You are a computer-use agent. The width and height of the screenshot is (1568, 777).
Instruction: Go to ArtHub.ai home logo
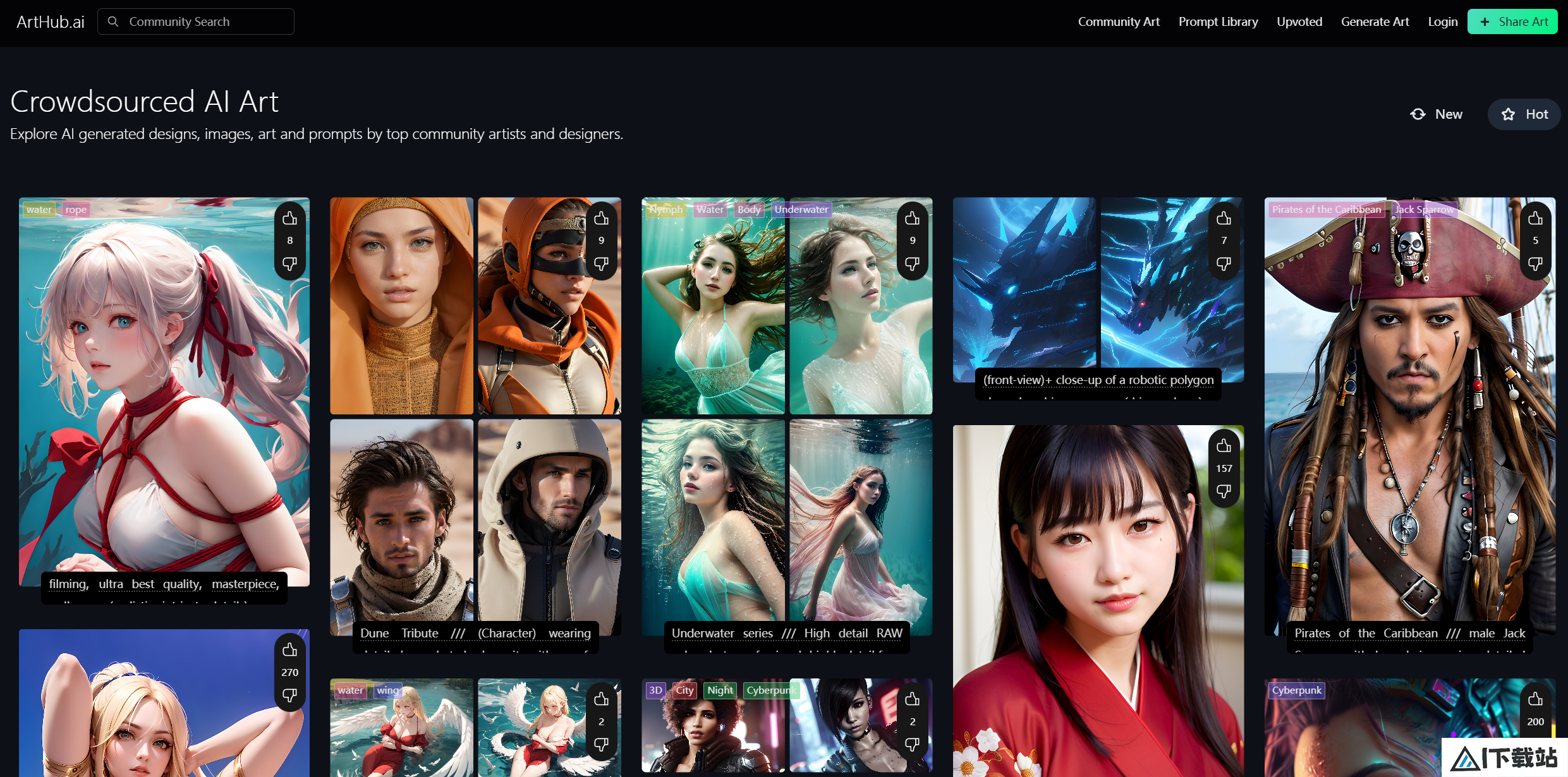(x=51, y=22)
